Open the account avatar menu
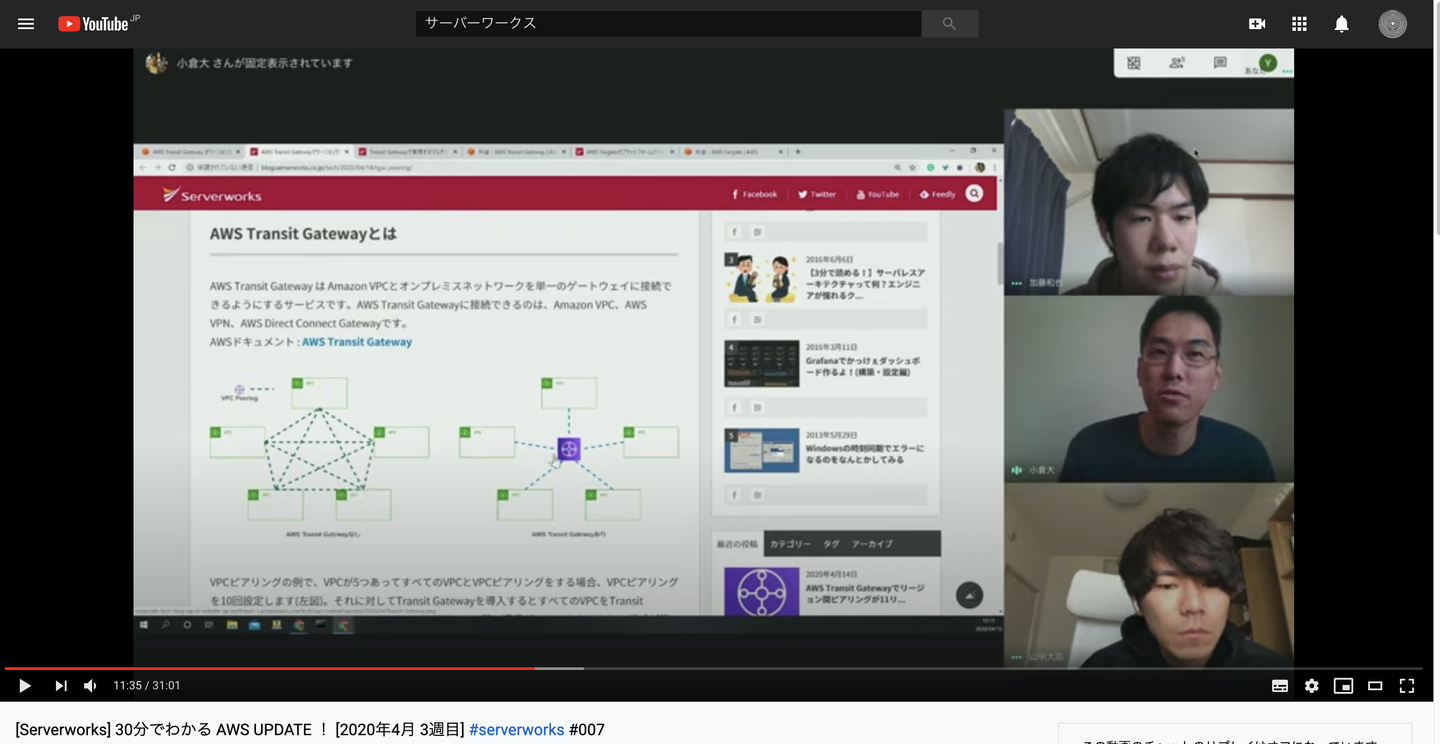The width and height of the screenshot is (1440, 744). tap(1392, 24)
